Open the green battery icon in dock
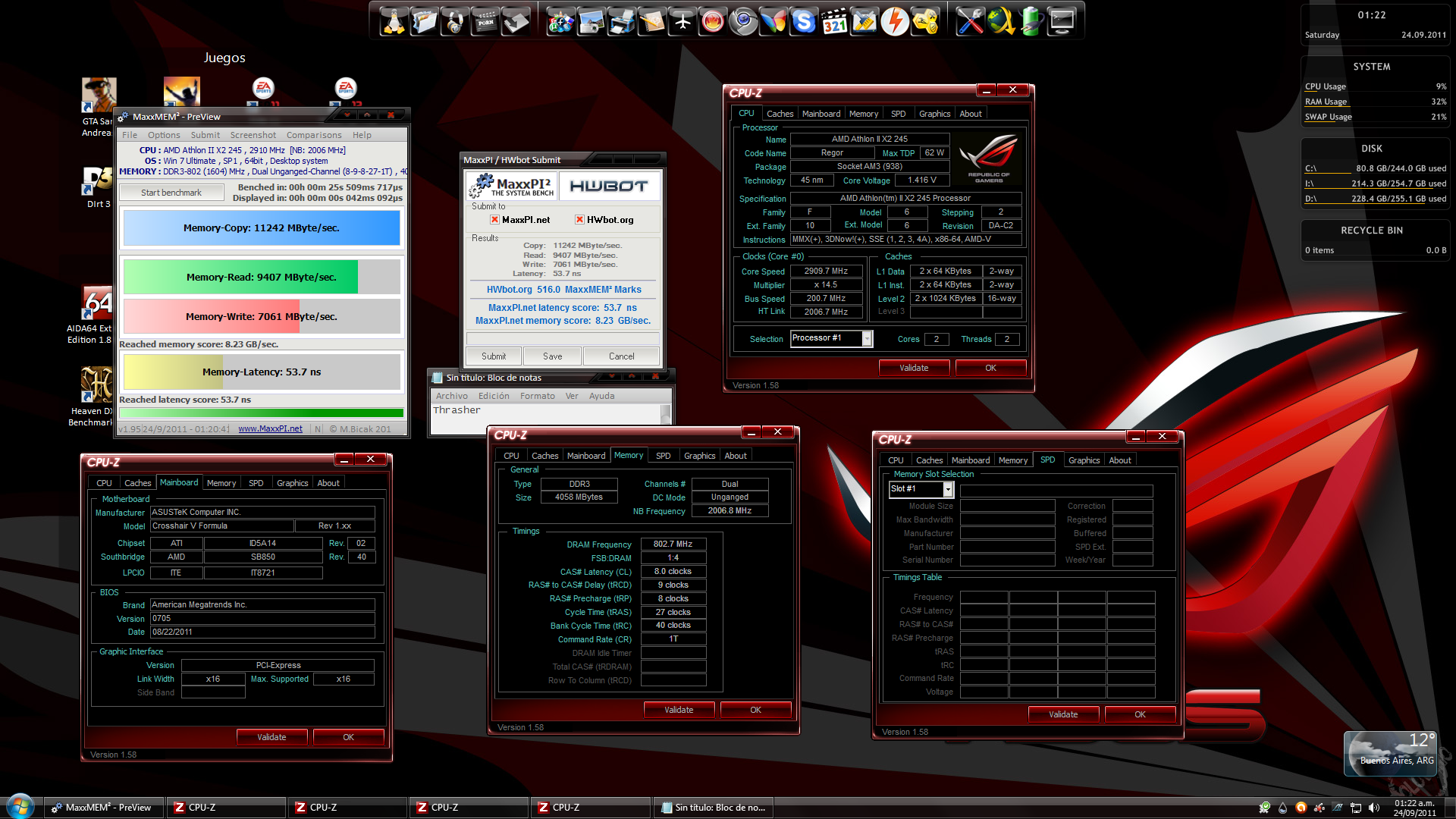 pos(1031,21)
